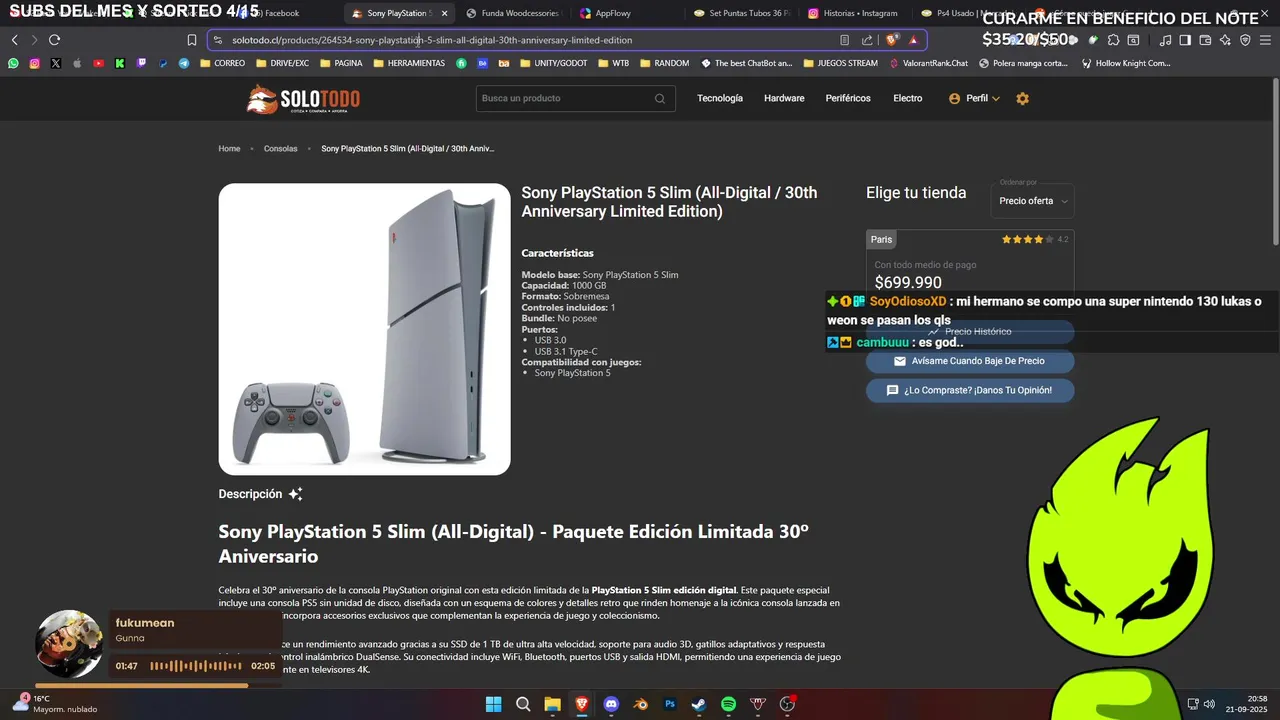Viewport: 1280px width, 720px height.
Task: Open Kick bookmark icon
Action: click(120, 63)
